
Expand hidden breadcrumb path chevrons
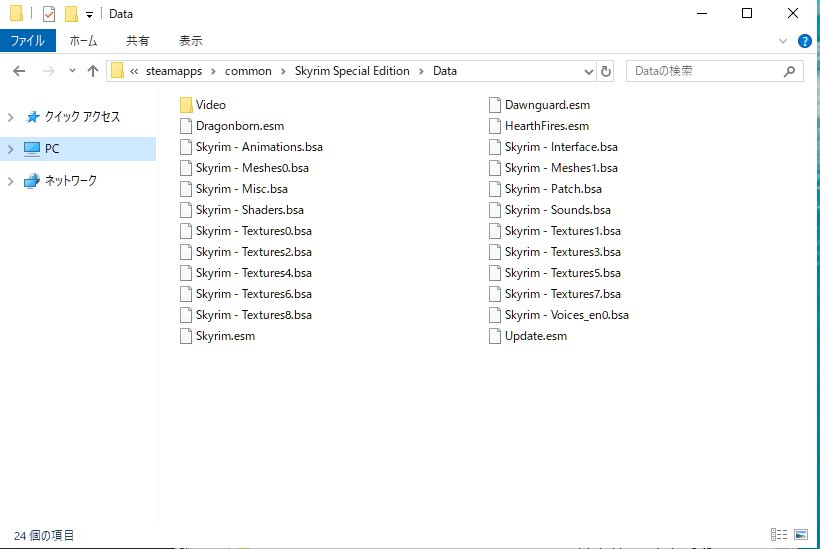(x=134, y=72)
